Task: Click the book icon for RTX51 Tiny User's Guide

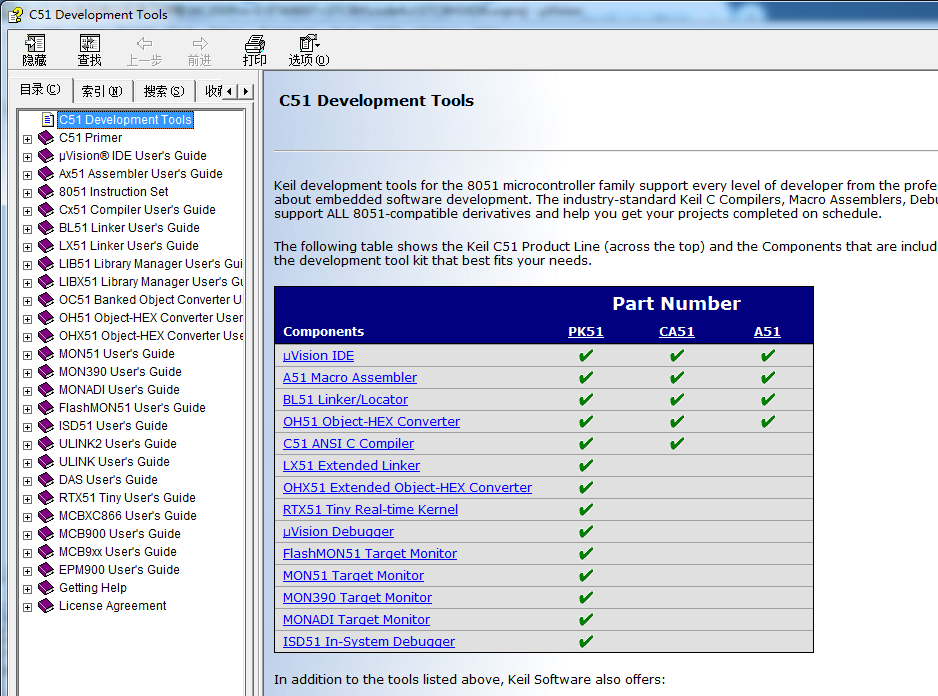Action: pyautogui.click(x=46, y=497)
